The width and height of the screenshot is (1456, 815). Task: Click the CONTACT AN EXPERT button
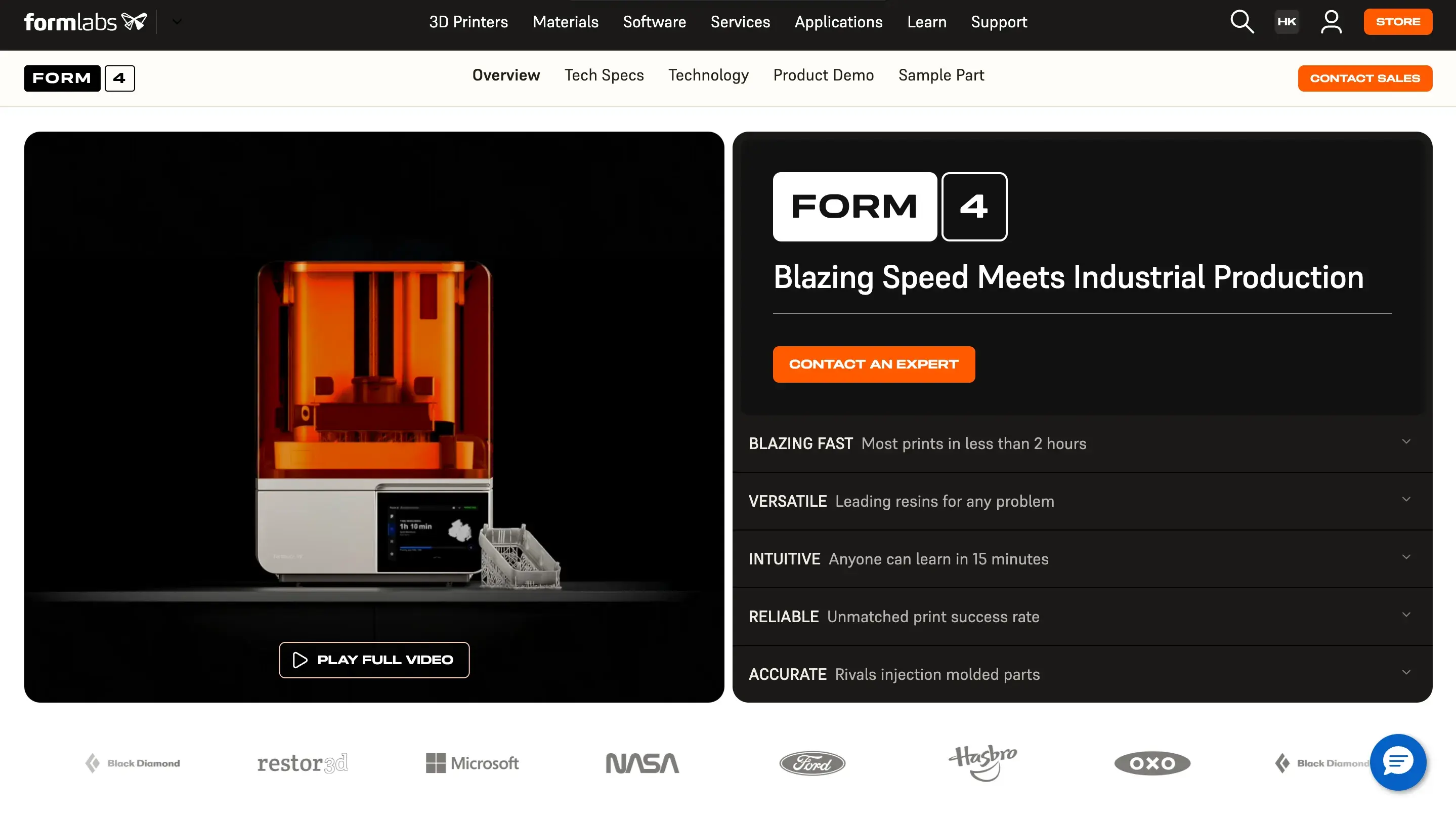(x=874, y=364)
